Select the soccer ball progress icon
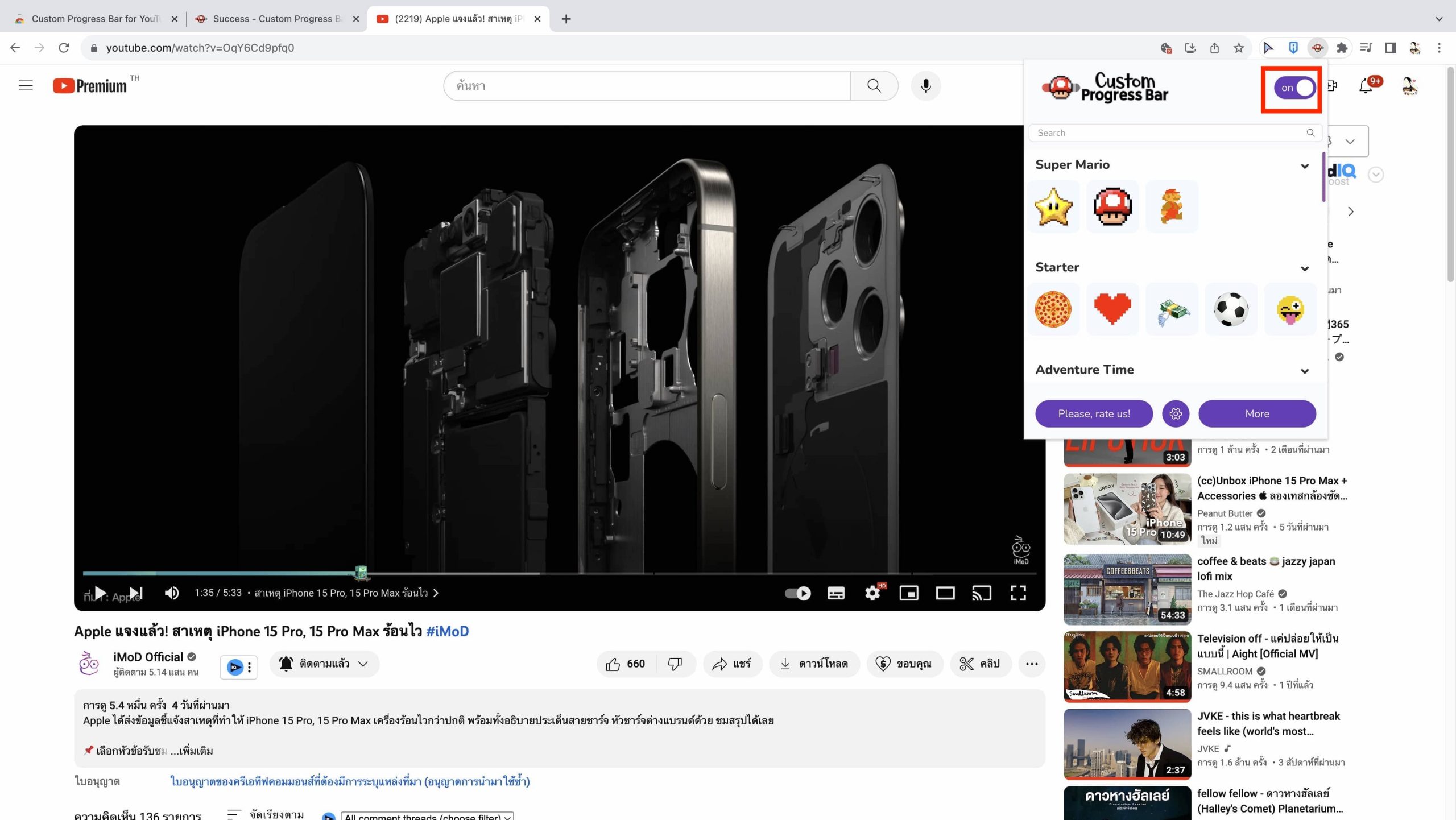 coord(1231,309)
